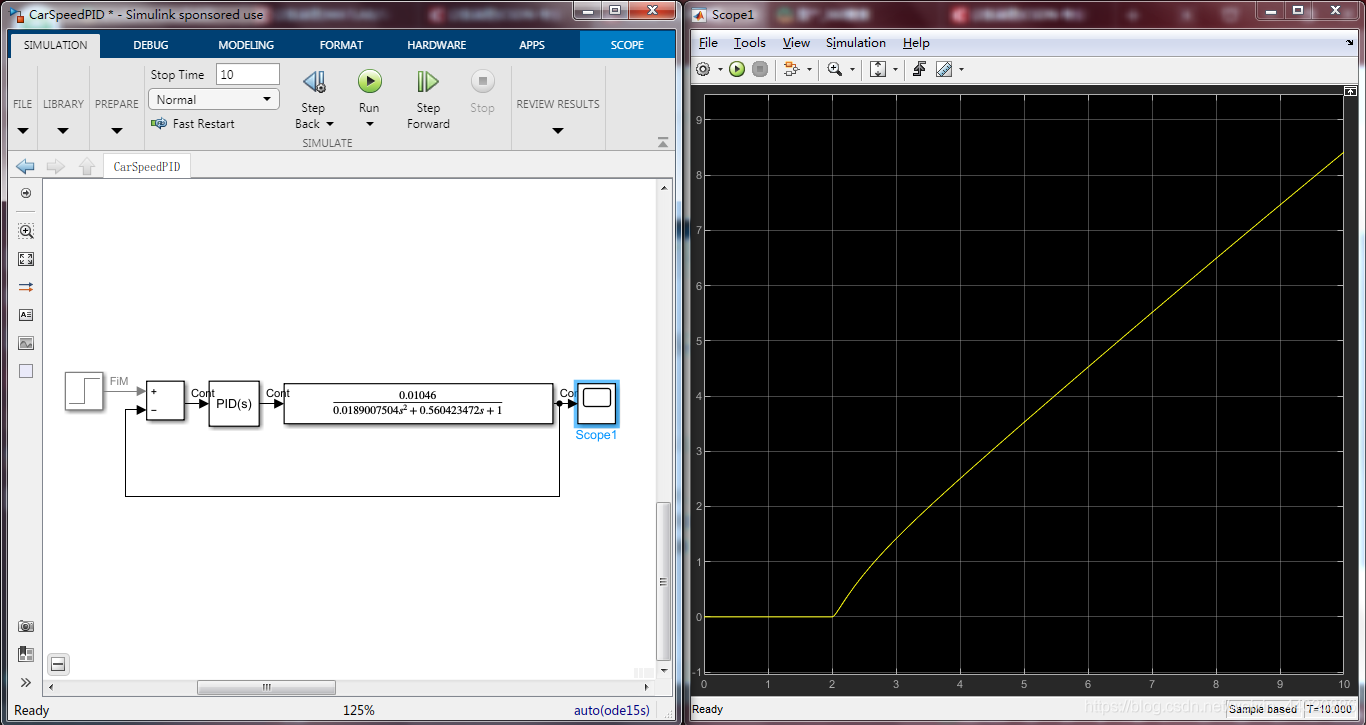
Task: Click the scope zoom magnifier tool
Action: [x=834, y=69]
